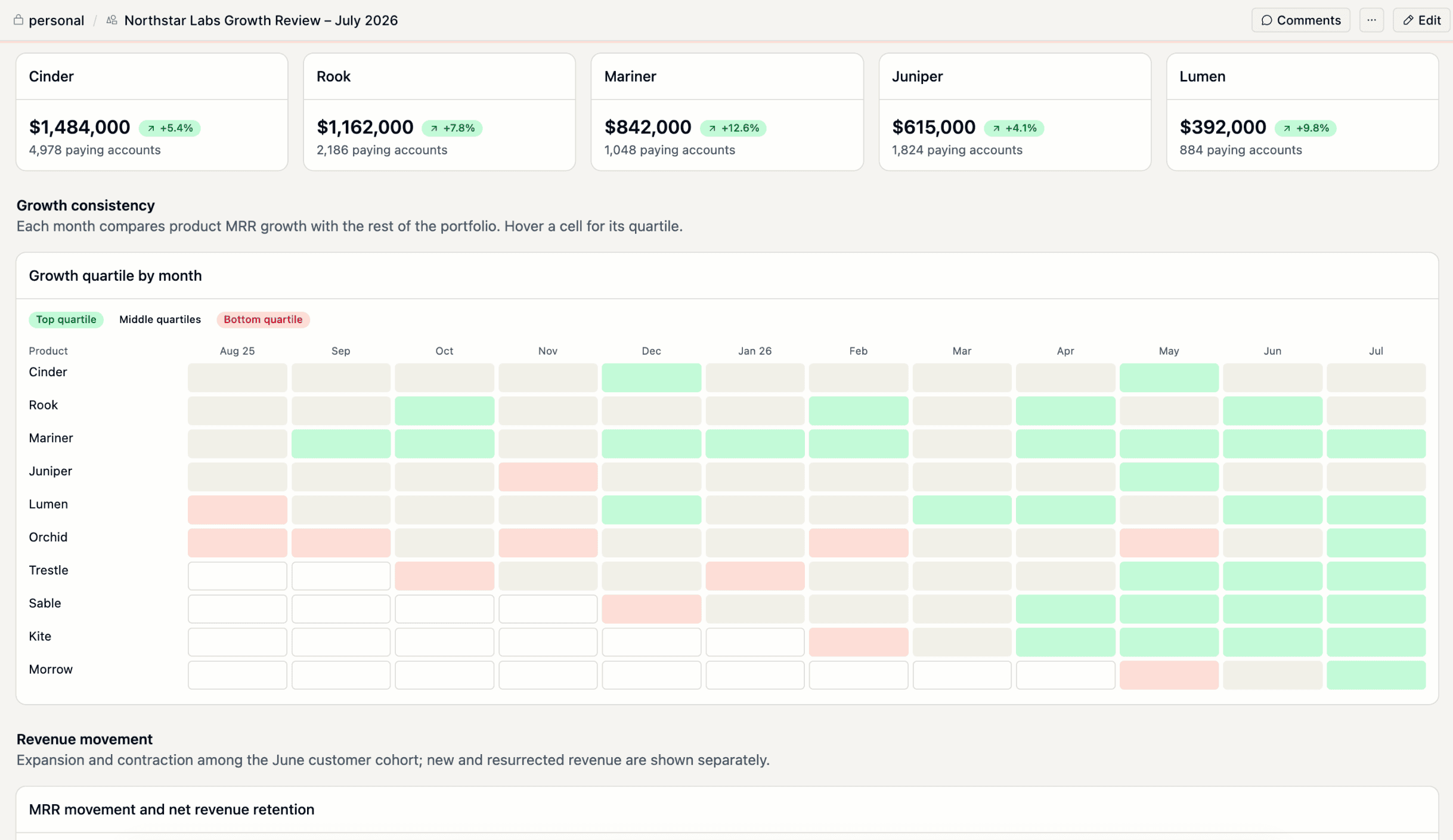1453x840 pixels.
Task: Click the Growth quartile by month title
Action: tap(115, 276)
